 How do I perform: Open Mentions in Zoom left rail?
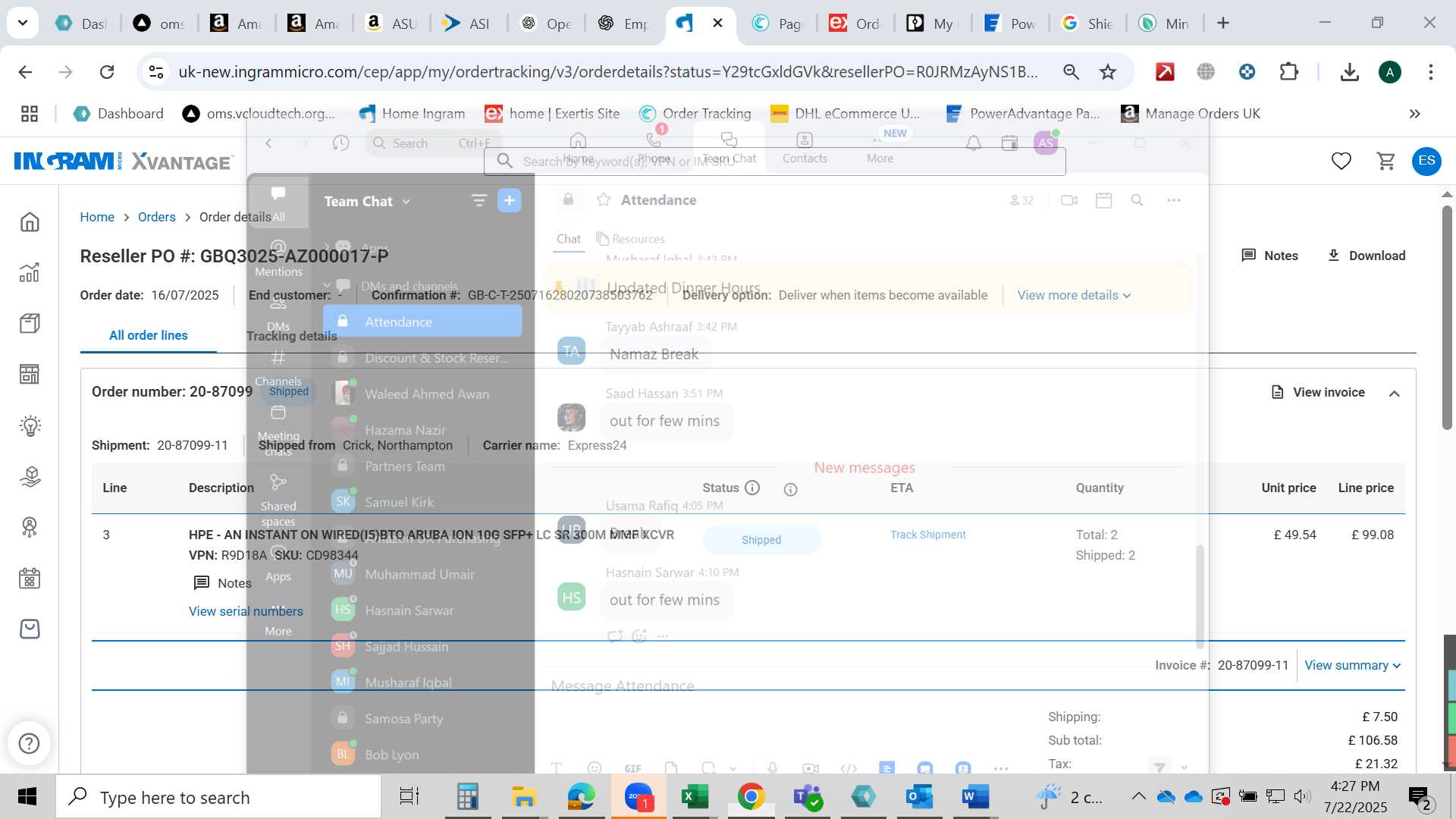[278, 258]
